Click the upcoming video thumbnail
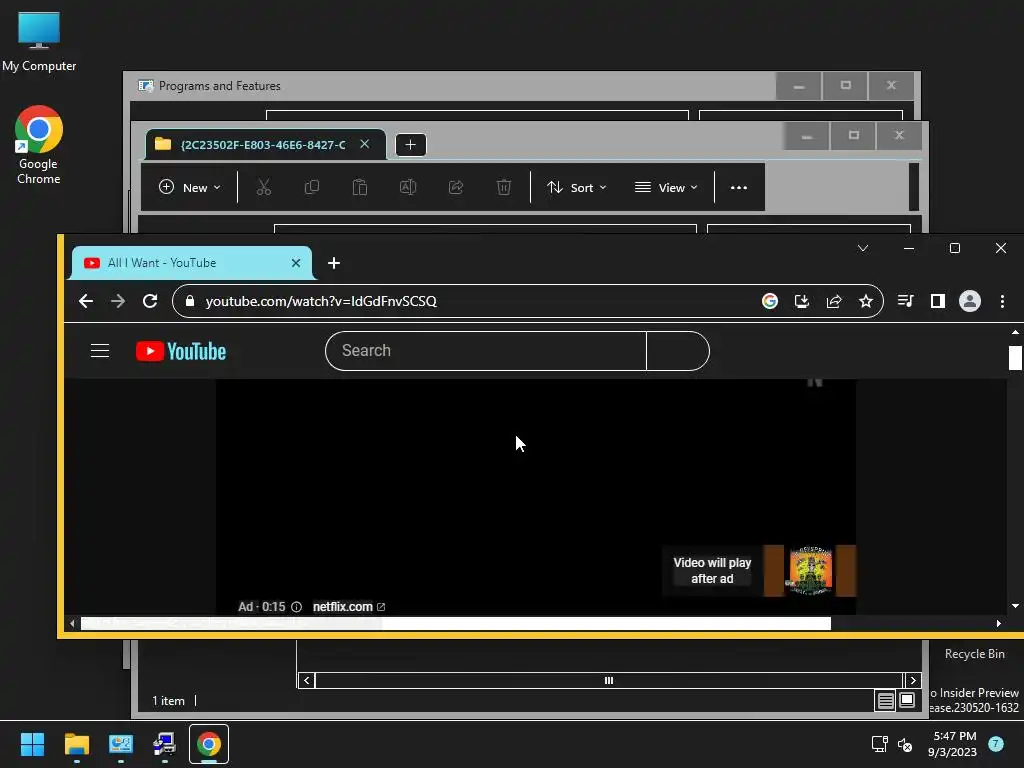This screenshot has height=768, width=1024. [x=810, y=571]
